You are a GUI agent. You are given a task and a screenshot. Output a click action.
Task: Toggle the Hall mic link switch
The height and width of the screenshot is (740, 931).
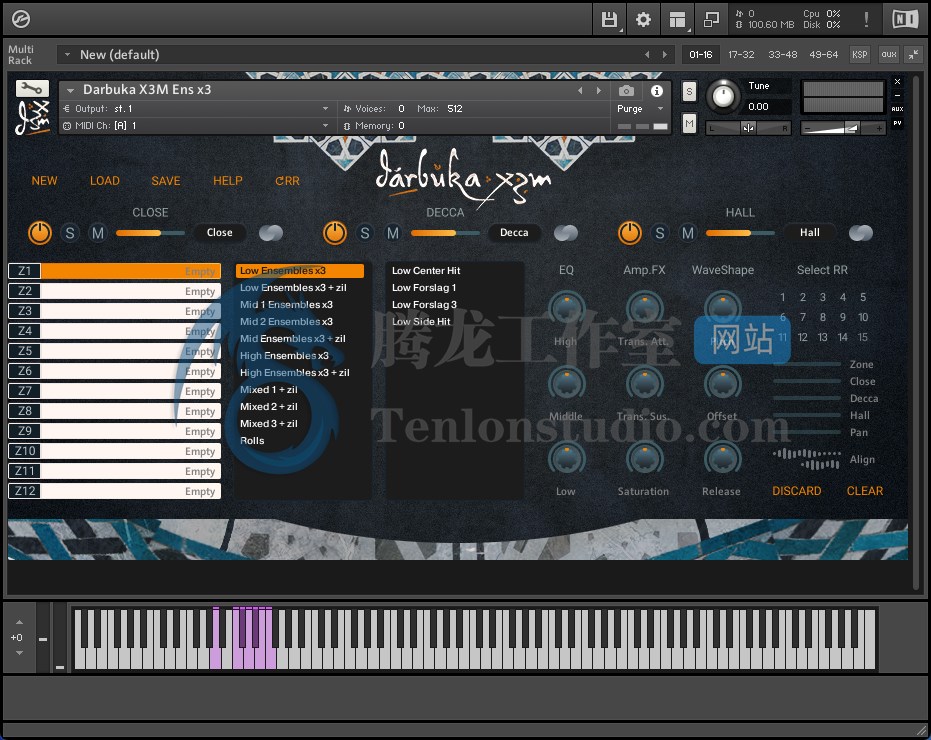(861, 233)
